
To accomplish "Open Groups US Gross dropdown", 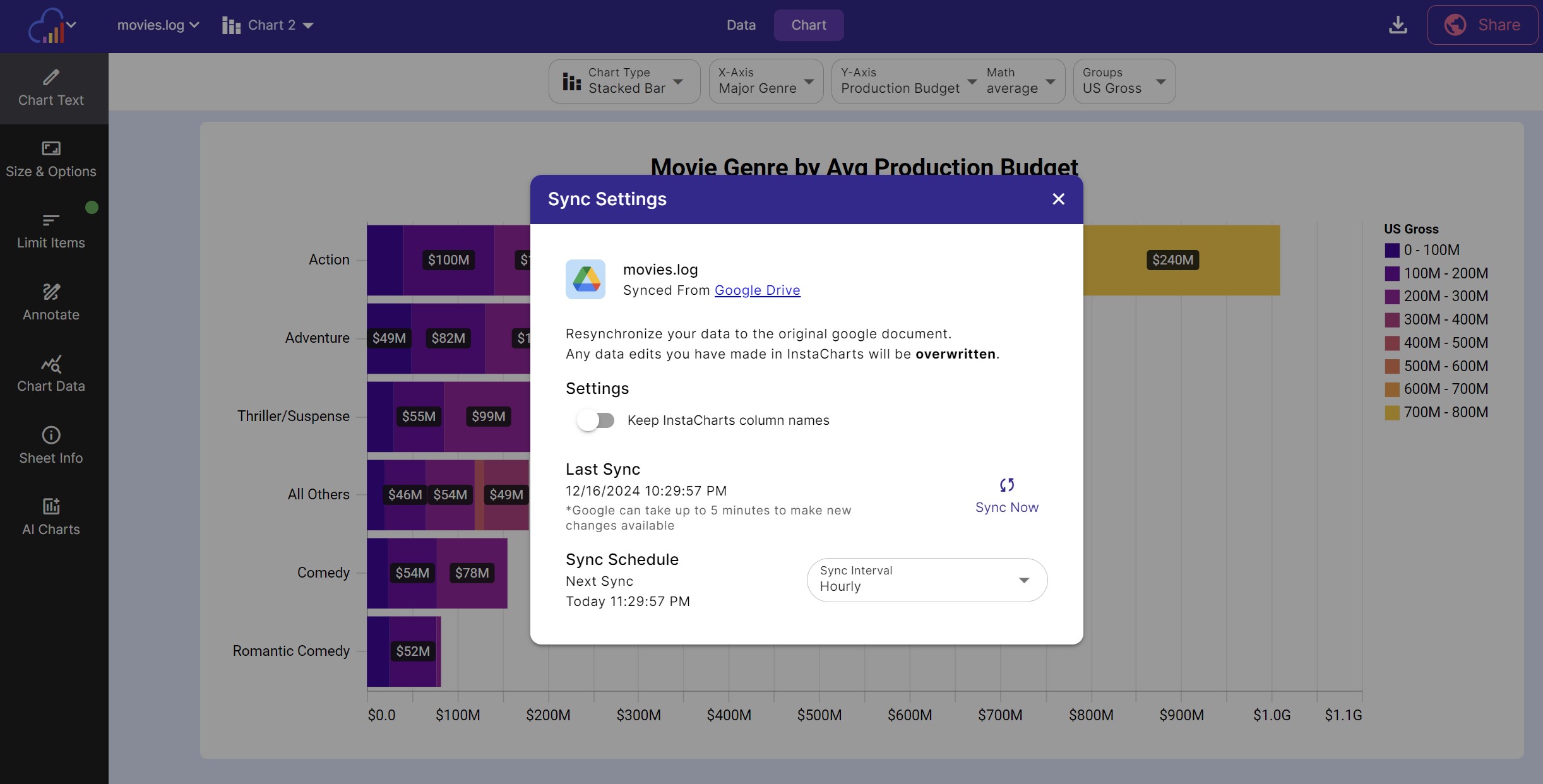I will pyautogui.click(x=1124, y=81).
